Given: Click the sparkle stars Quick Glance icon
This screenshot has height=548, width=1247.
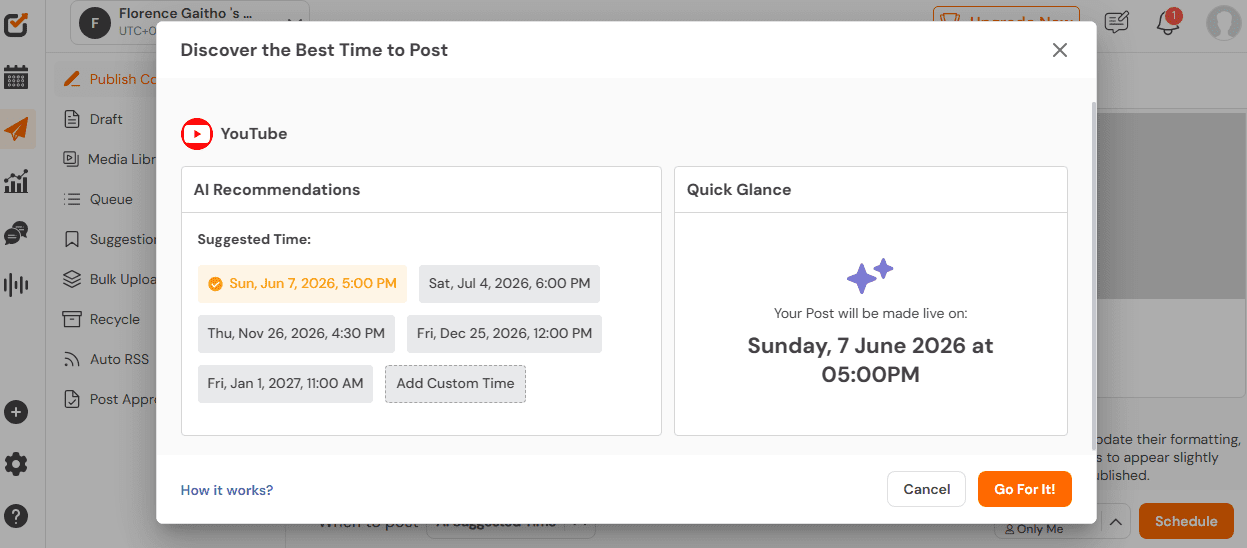Looking at the screenshot, I should coord(870,275).
